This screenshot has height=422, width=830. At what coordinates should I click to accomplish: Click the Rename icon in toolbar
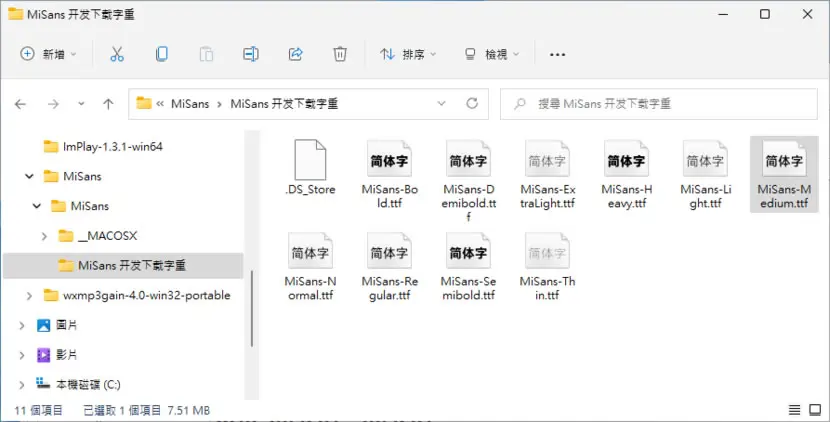point(251,54)
